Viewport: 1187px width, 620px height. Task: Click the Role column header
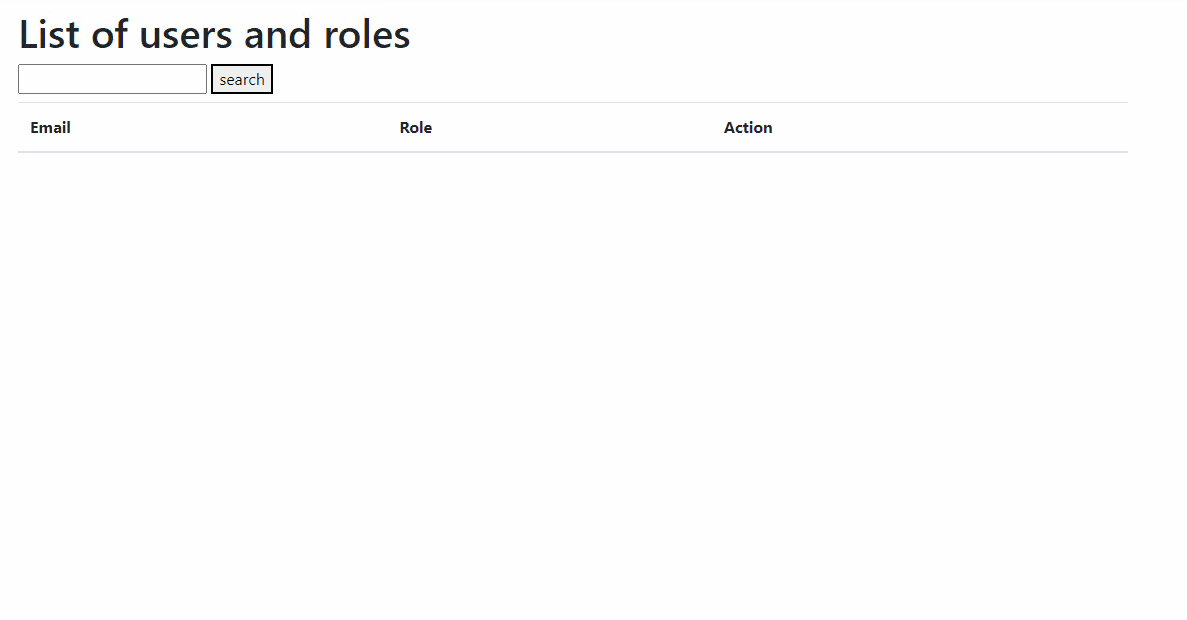[x=415, y=127]
